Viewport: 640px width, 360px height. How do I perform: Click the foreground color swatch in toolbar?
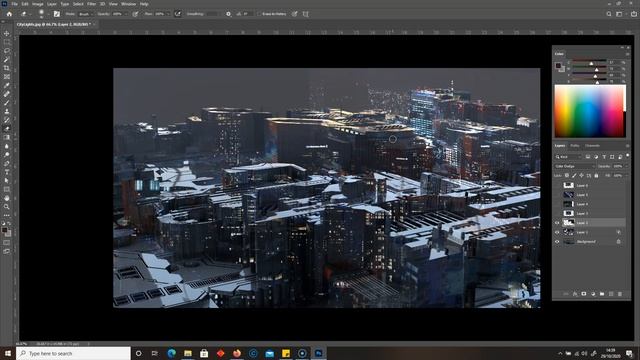pos(4,230)
